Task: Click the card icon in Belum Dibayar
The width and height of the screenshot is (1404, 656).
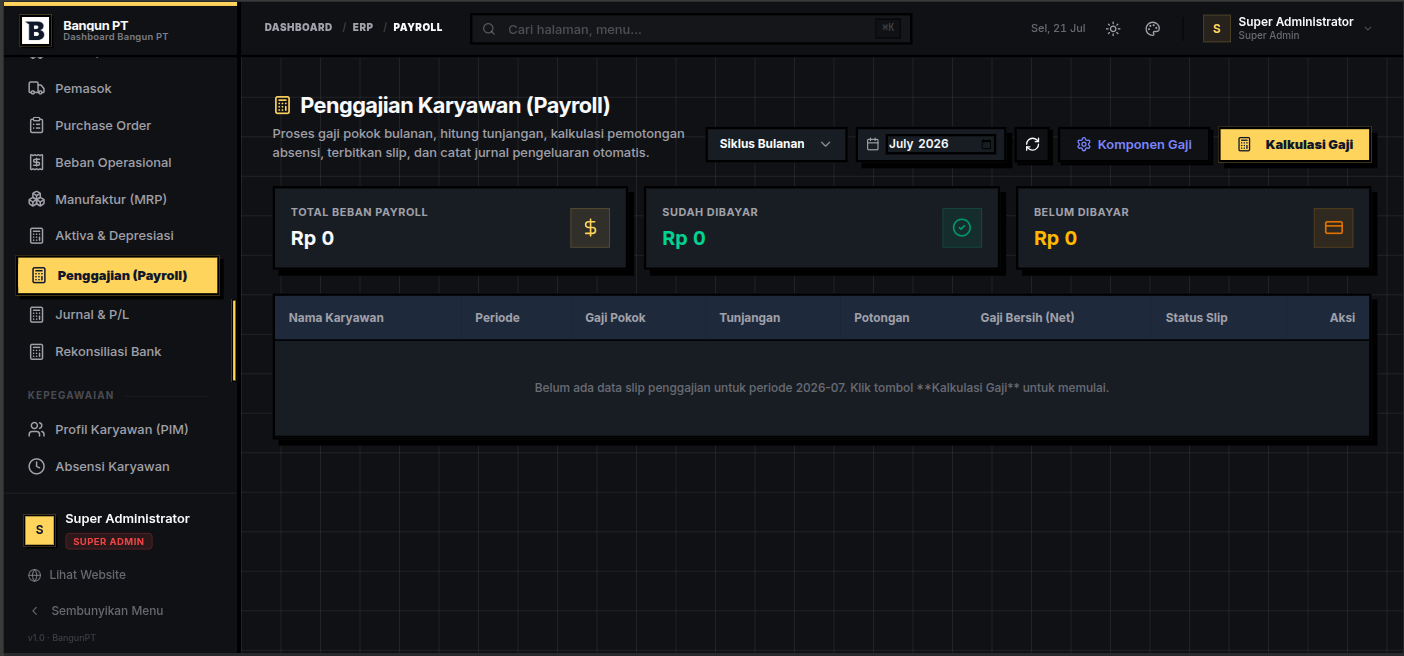Action: coord(1333,228)
